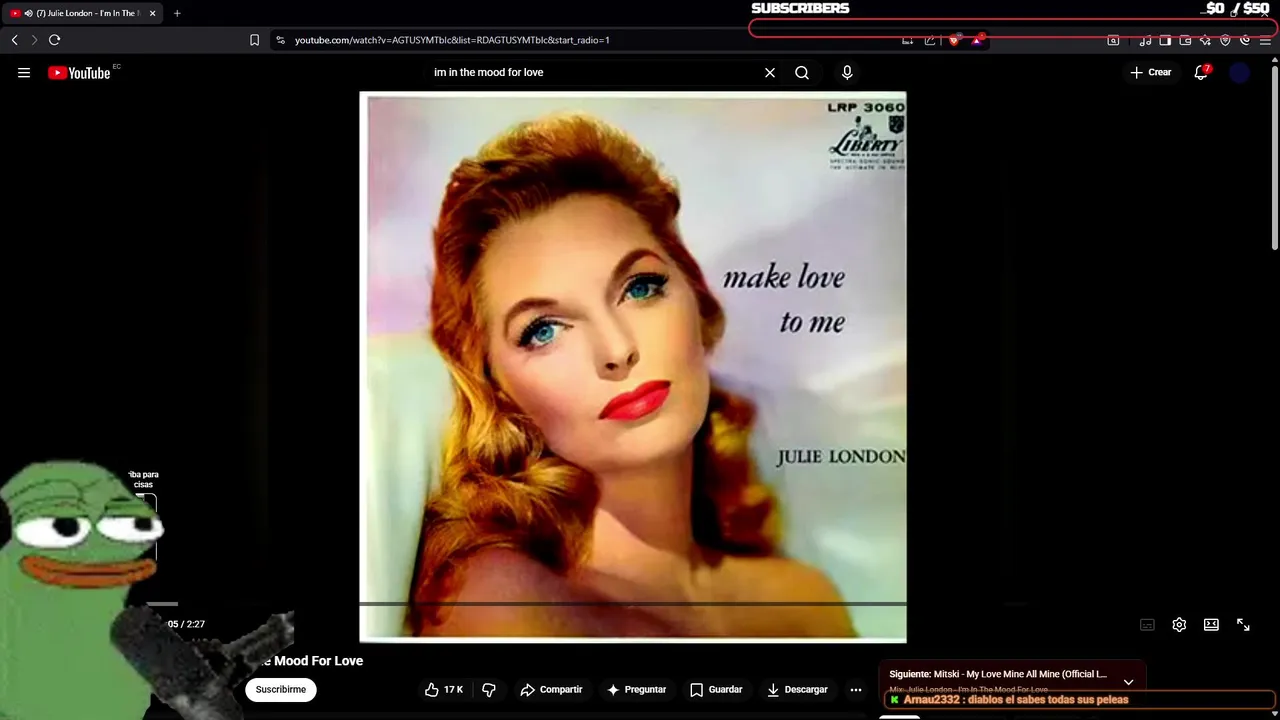This screenshot has width=1280, height=720.
Task: Open the Brave Wallet icon
Action: coord(1185,40)
